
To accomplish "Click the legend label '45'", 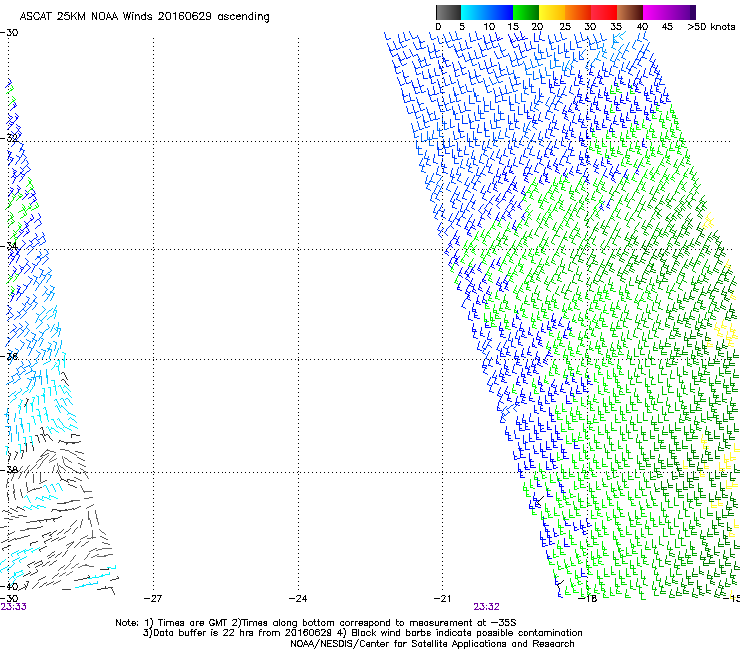I will click(667, 27).
